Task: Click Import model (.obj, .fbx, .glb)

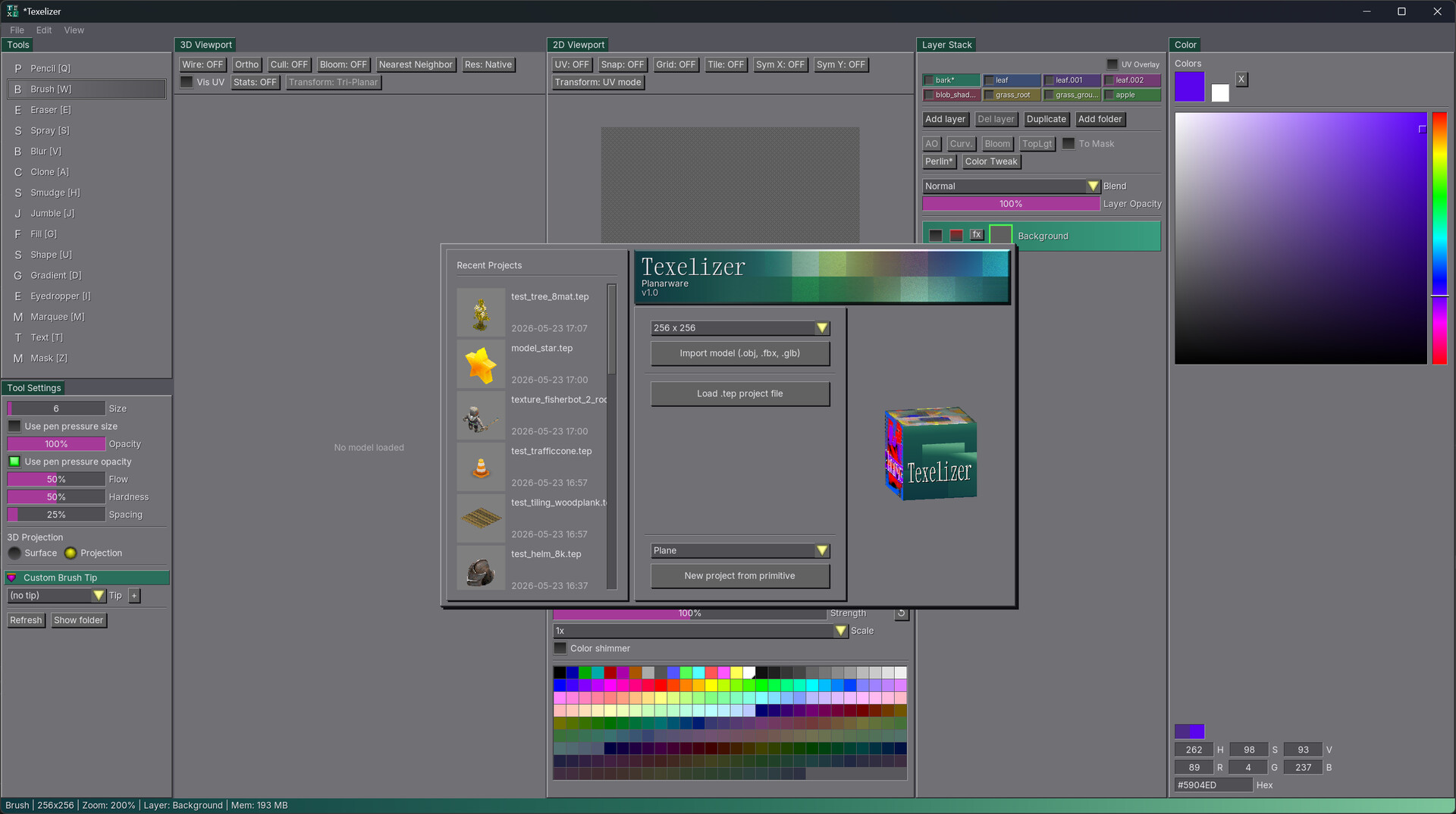Action: point(740,353)
